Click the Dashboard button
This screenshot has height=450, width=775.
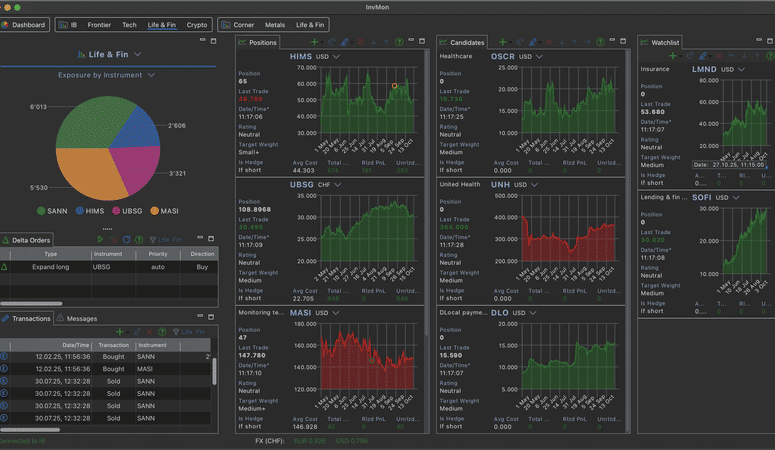[x=25, y=24]
